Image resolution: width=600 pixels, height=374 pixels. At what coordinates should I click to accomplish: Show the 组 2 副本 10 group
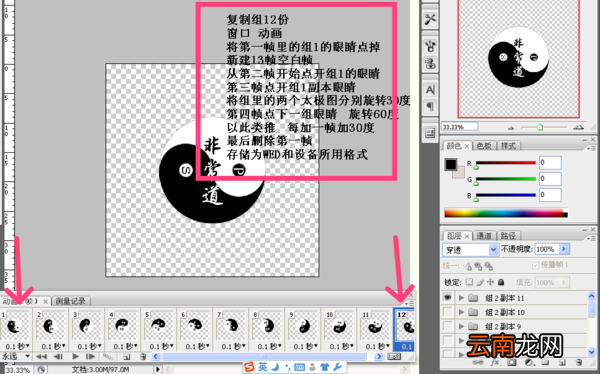(x=447, y=312)
